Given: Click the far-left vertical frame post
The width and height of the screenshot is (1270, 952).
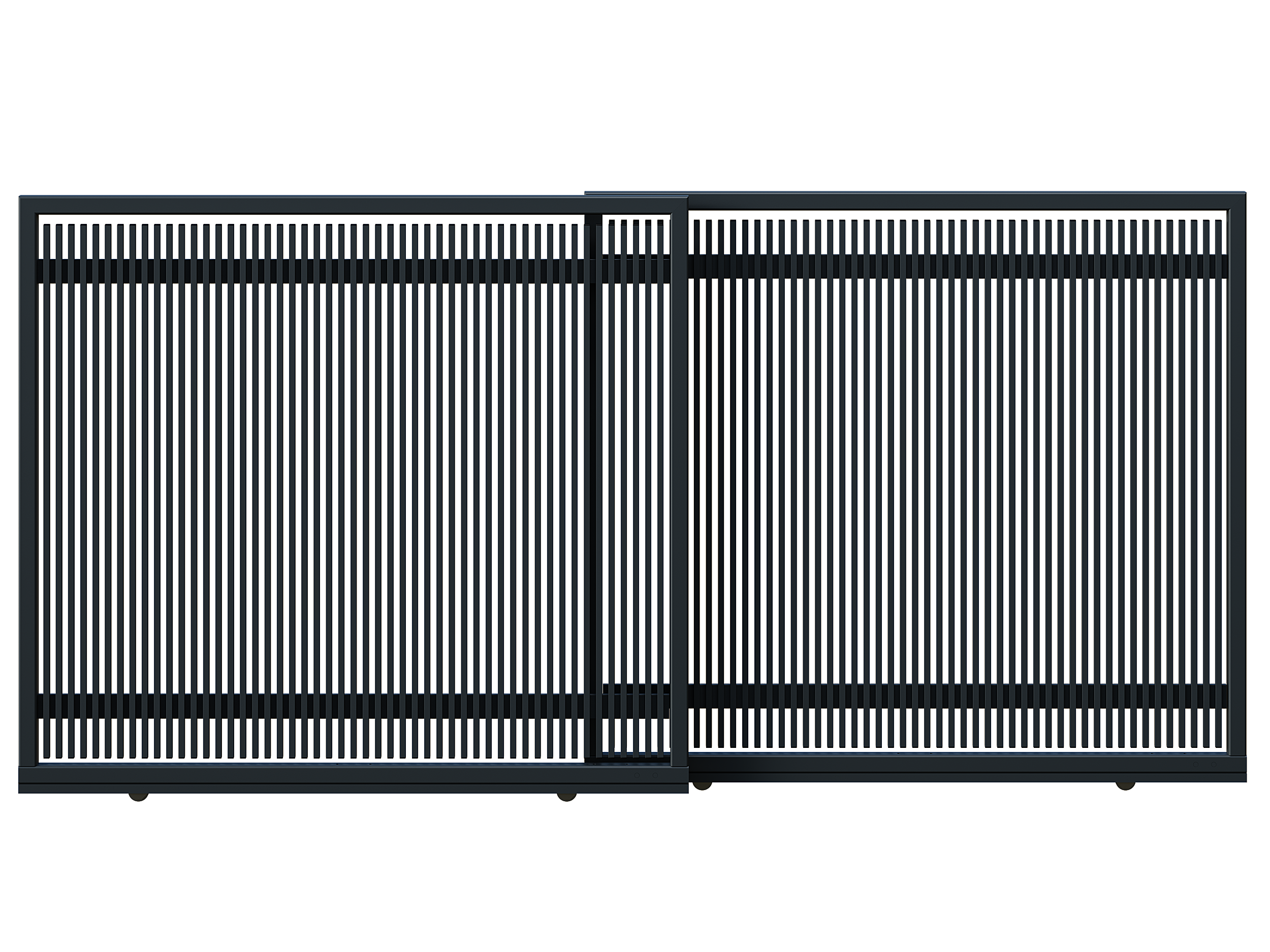Looking at the screenshot, I should click(27, 488).
